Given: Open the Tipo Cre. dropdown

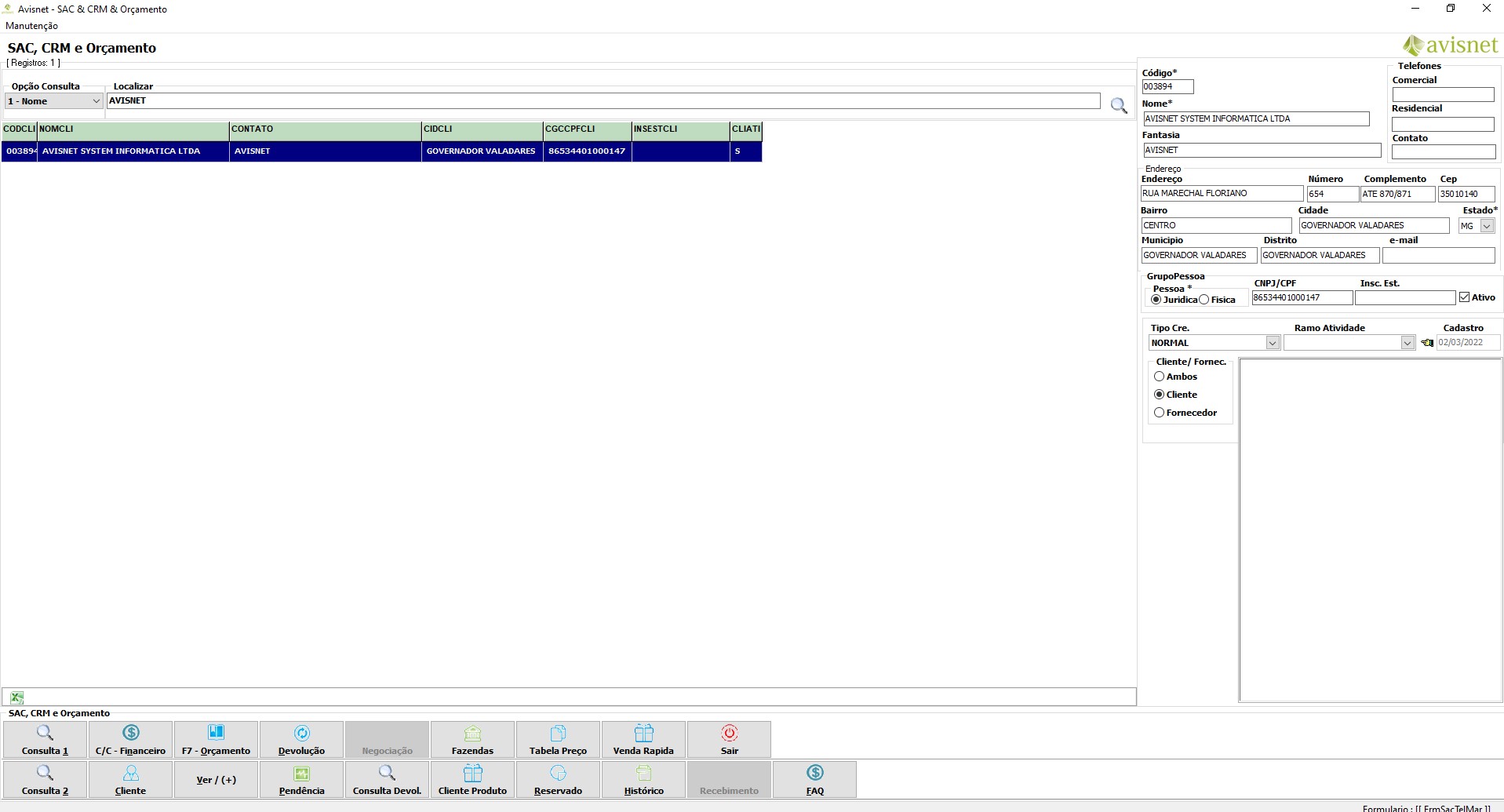Looking at the screenshot, I should tap(1273, 343).
